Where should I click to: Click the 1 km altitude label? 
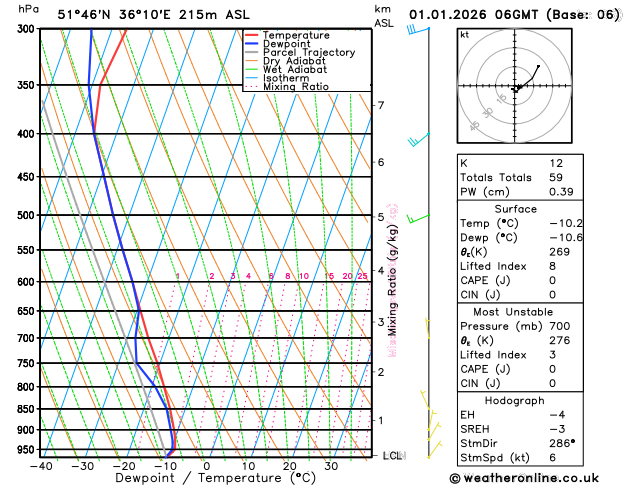[x=381, y=420]
